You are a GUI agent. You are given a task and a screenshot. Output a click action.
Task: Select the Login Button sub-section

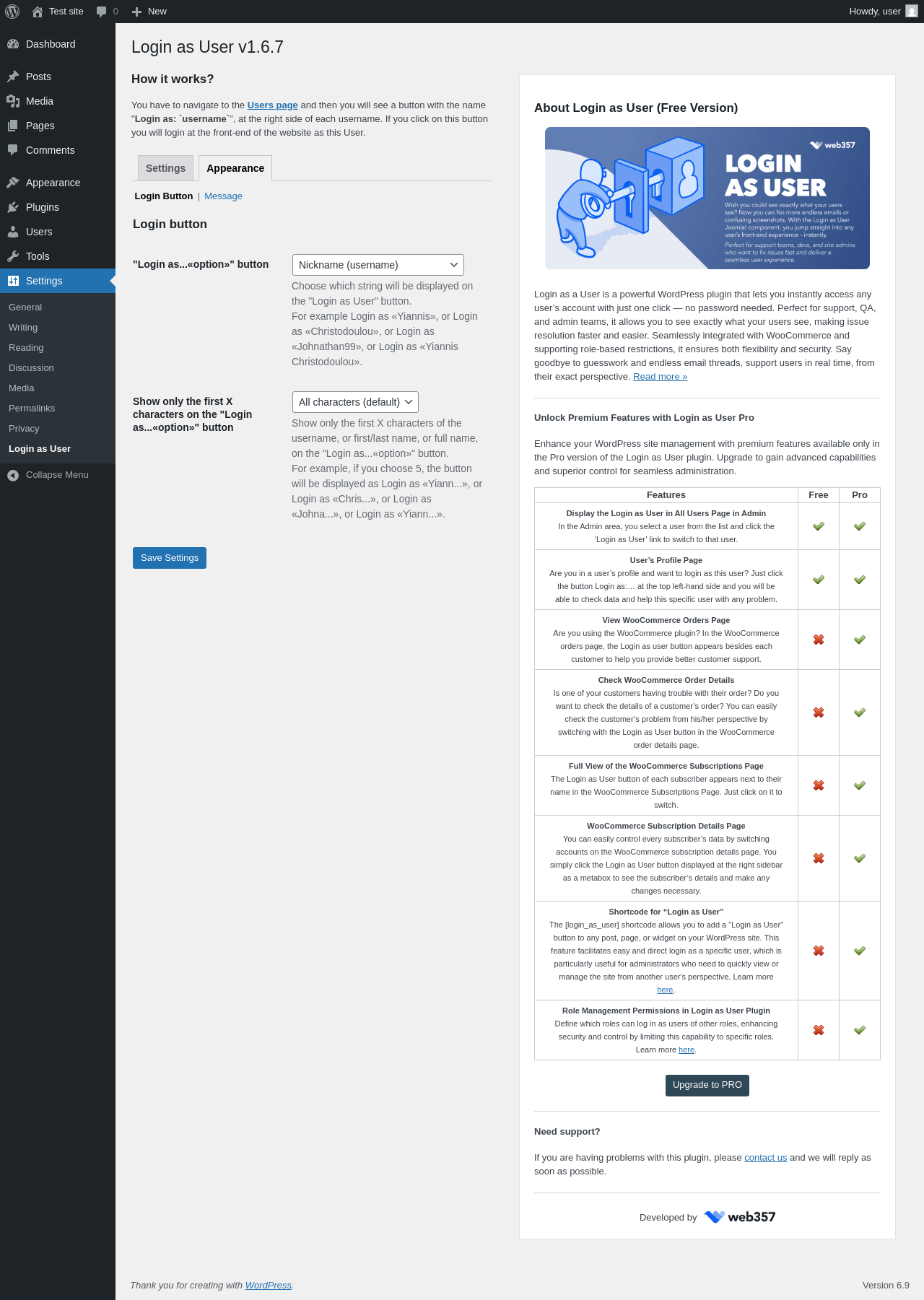point(164,196)
